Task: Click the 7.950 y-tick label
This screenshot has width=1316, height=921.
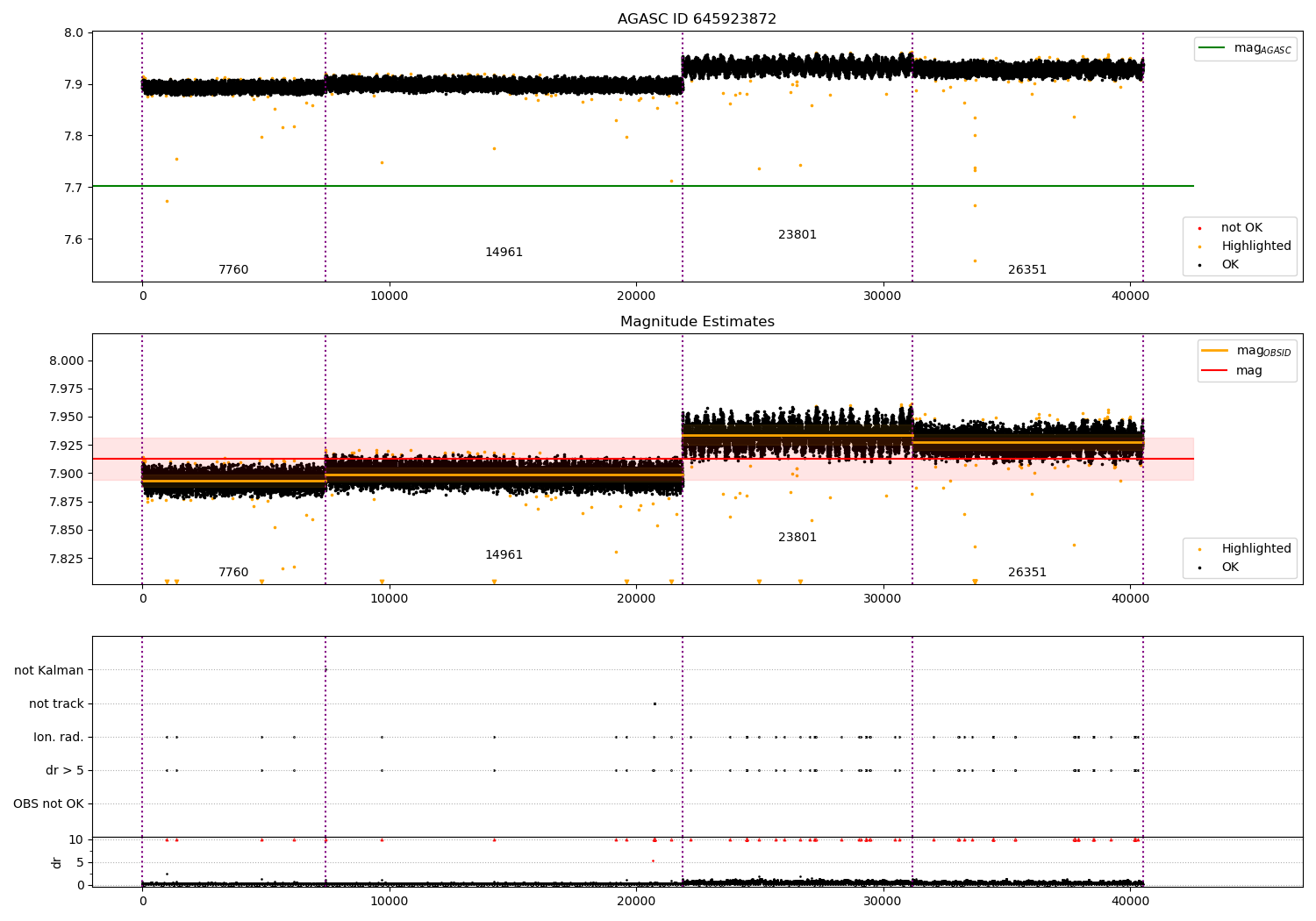Action: [x=68, y=418]
